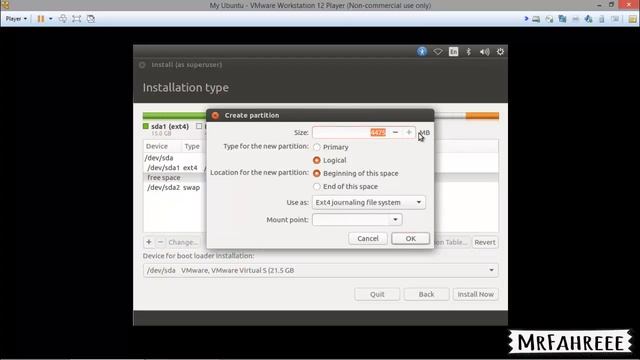Open the sound volume indicator
The image size is (640, 360).
pos(484,52)
